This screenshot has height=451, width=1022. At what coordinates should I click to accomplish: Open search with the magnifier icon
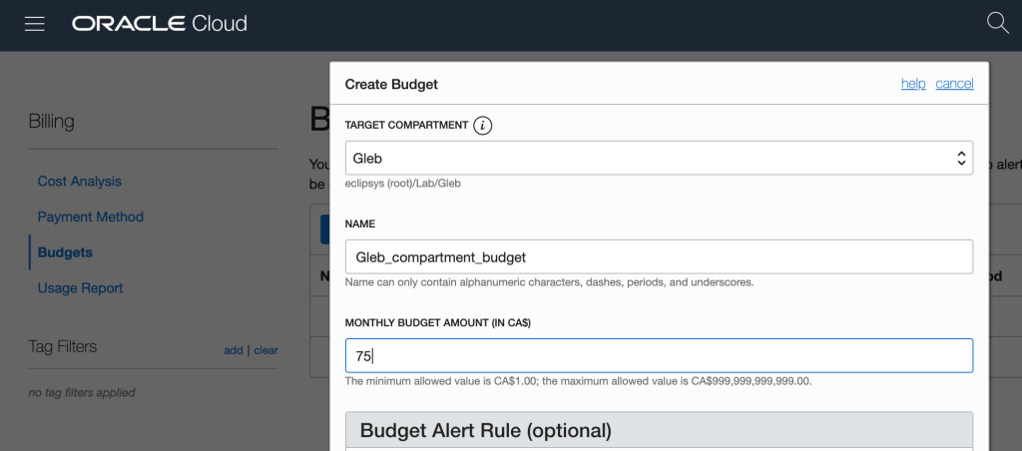(997, 23)
